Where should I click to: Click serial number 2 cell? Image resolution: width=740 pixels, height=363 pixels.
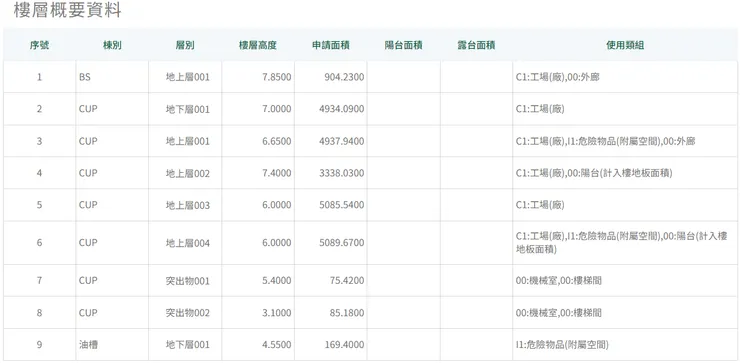click(40, 109)
